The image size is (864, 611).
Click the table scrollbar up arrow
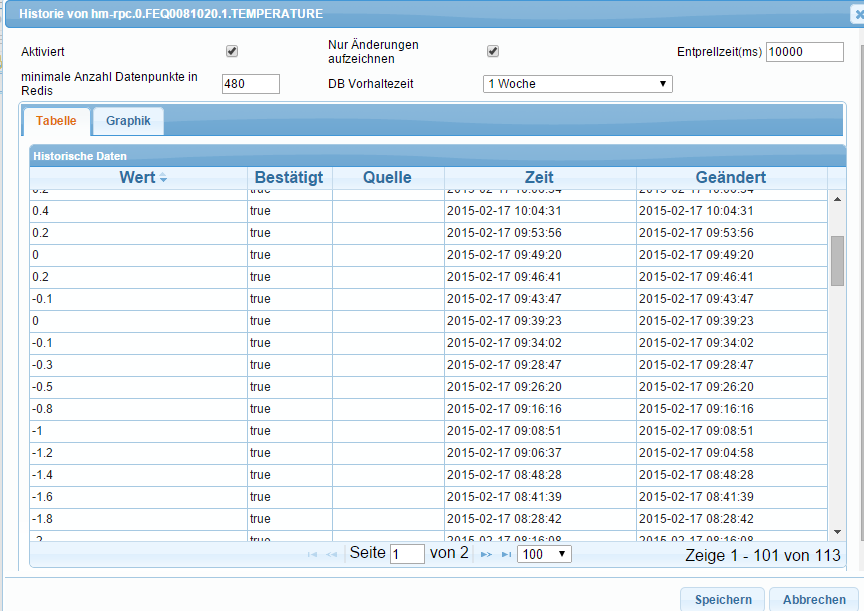(837, 199)
